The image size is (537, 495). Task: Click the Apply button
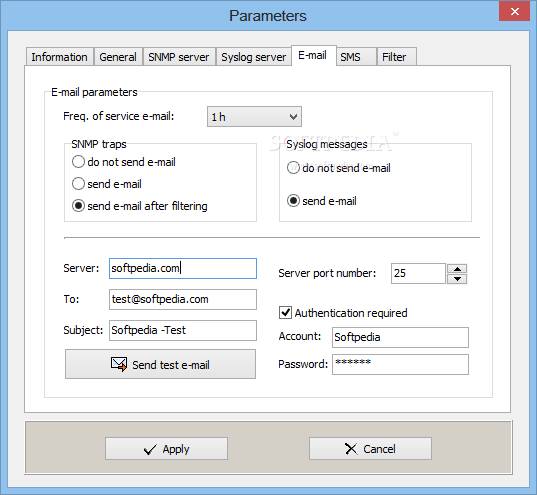coord(166,448)
